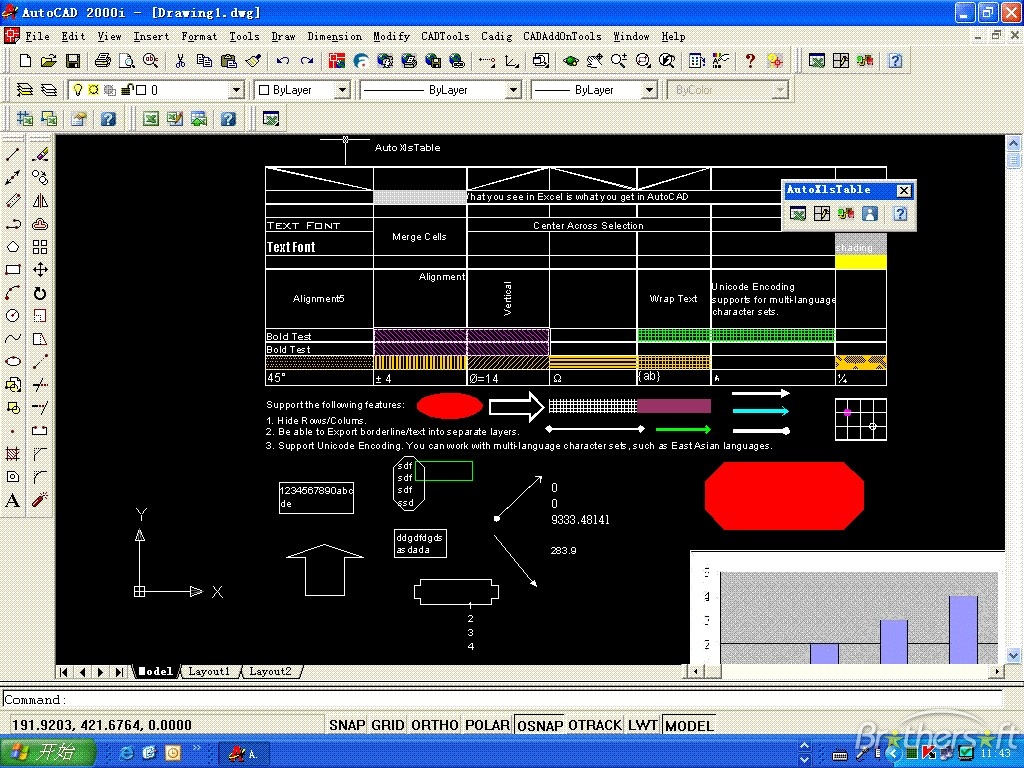
Task: Select the Line tool in the draw toolbar
Action: click(12, 153)
